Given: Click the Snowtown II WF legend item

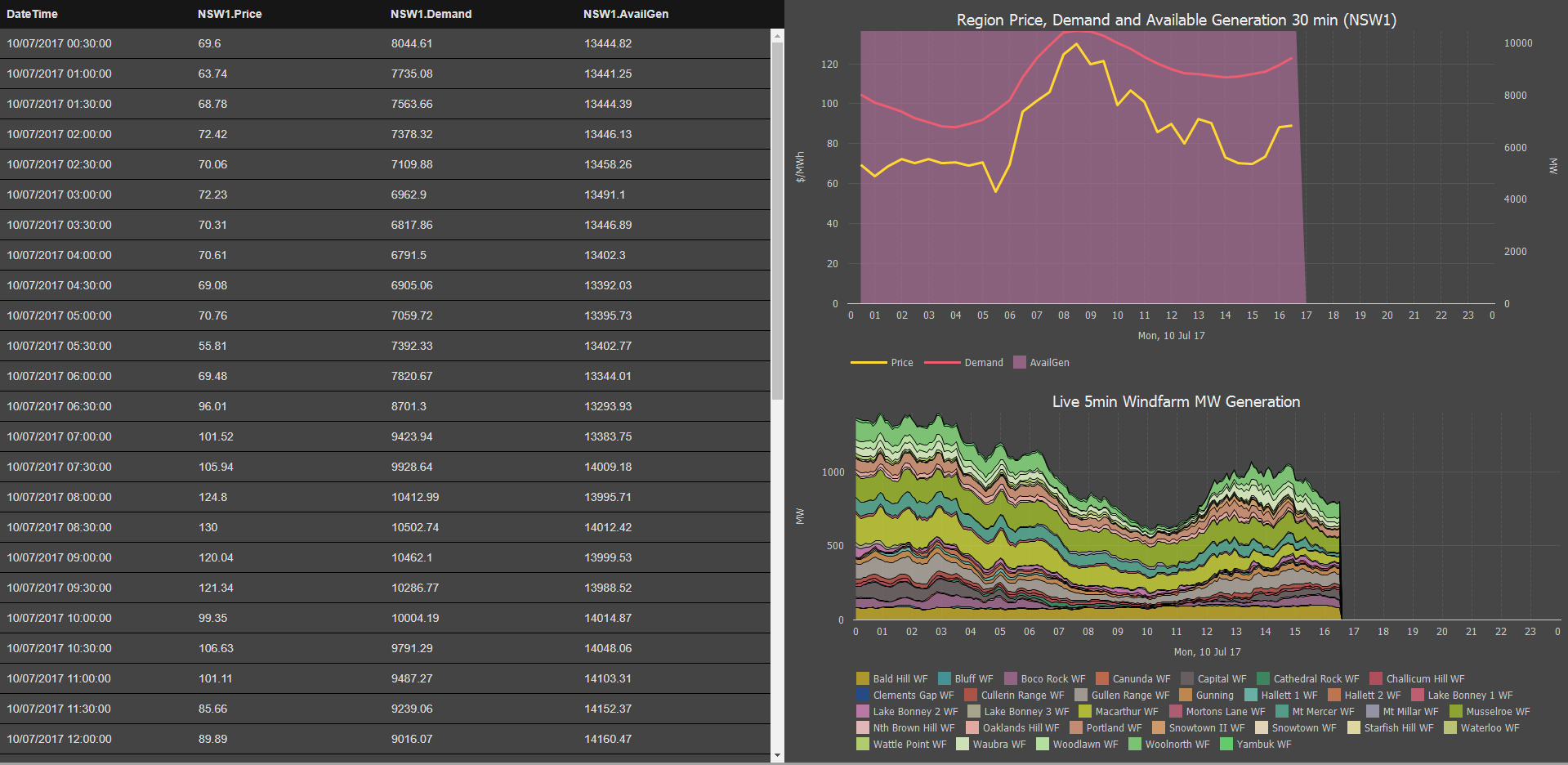Looking at the screenshot, I should [1199, 728].
